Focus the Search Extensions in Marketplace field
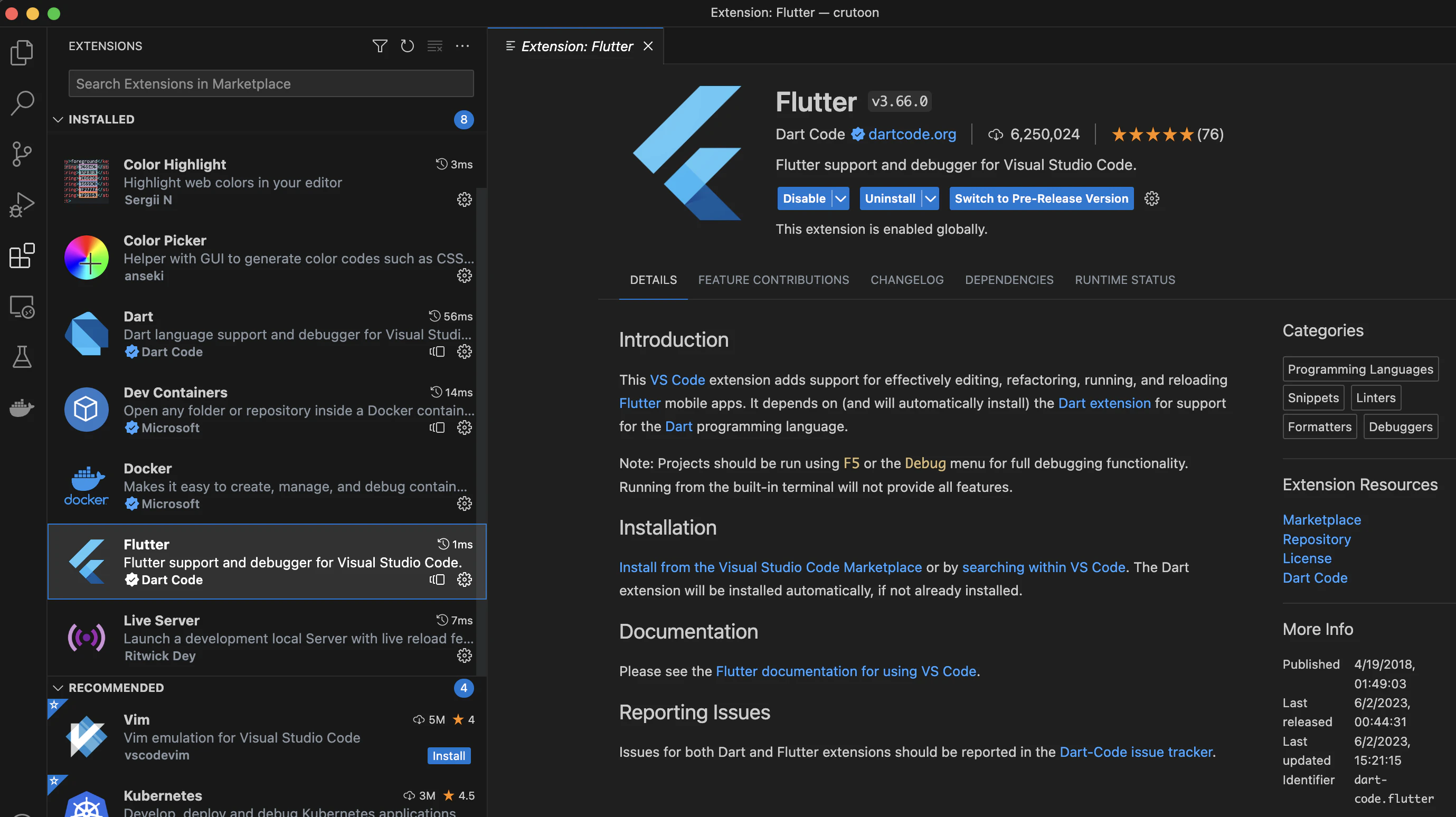Viewport: 1456px width, 817px height. [x=271, y=83]
